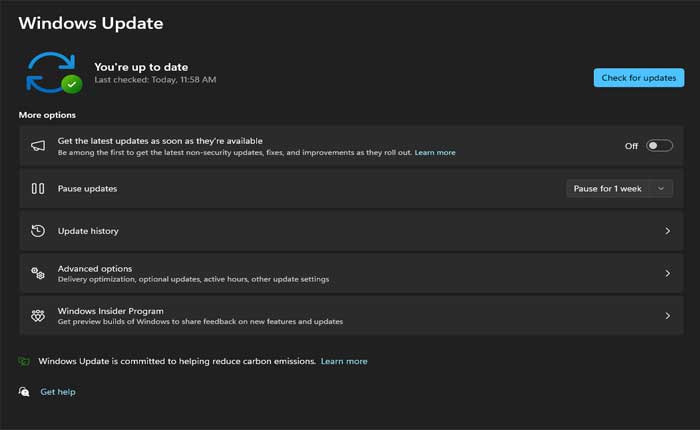Open Windows Insider Program chevron arrow

[667, 316]
